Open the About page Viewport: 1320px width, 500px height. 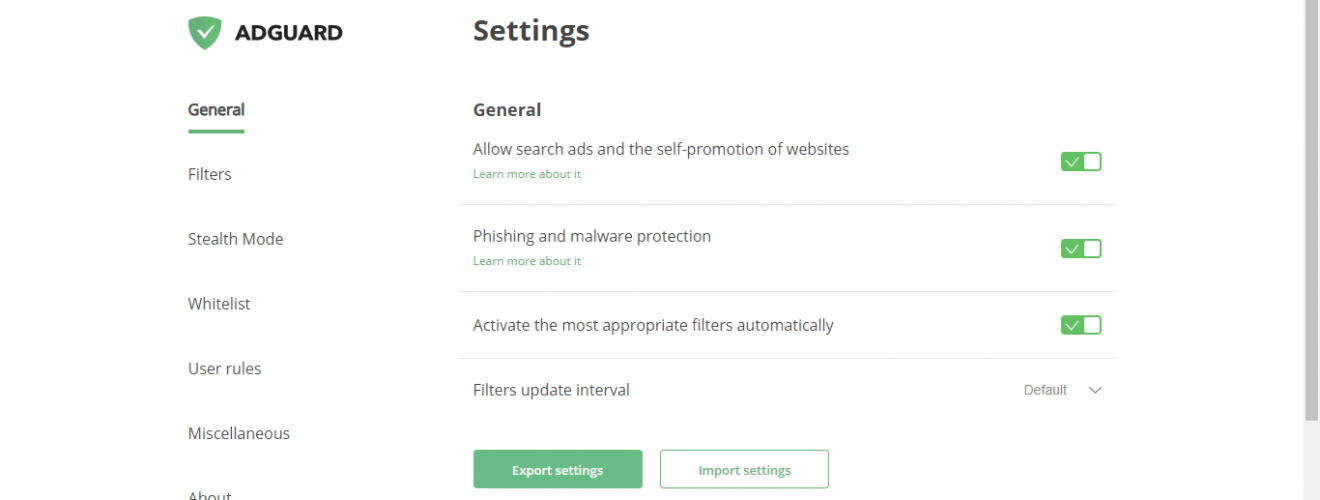(210, 494)
